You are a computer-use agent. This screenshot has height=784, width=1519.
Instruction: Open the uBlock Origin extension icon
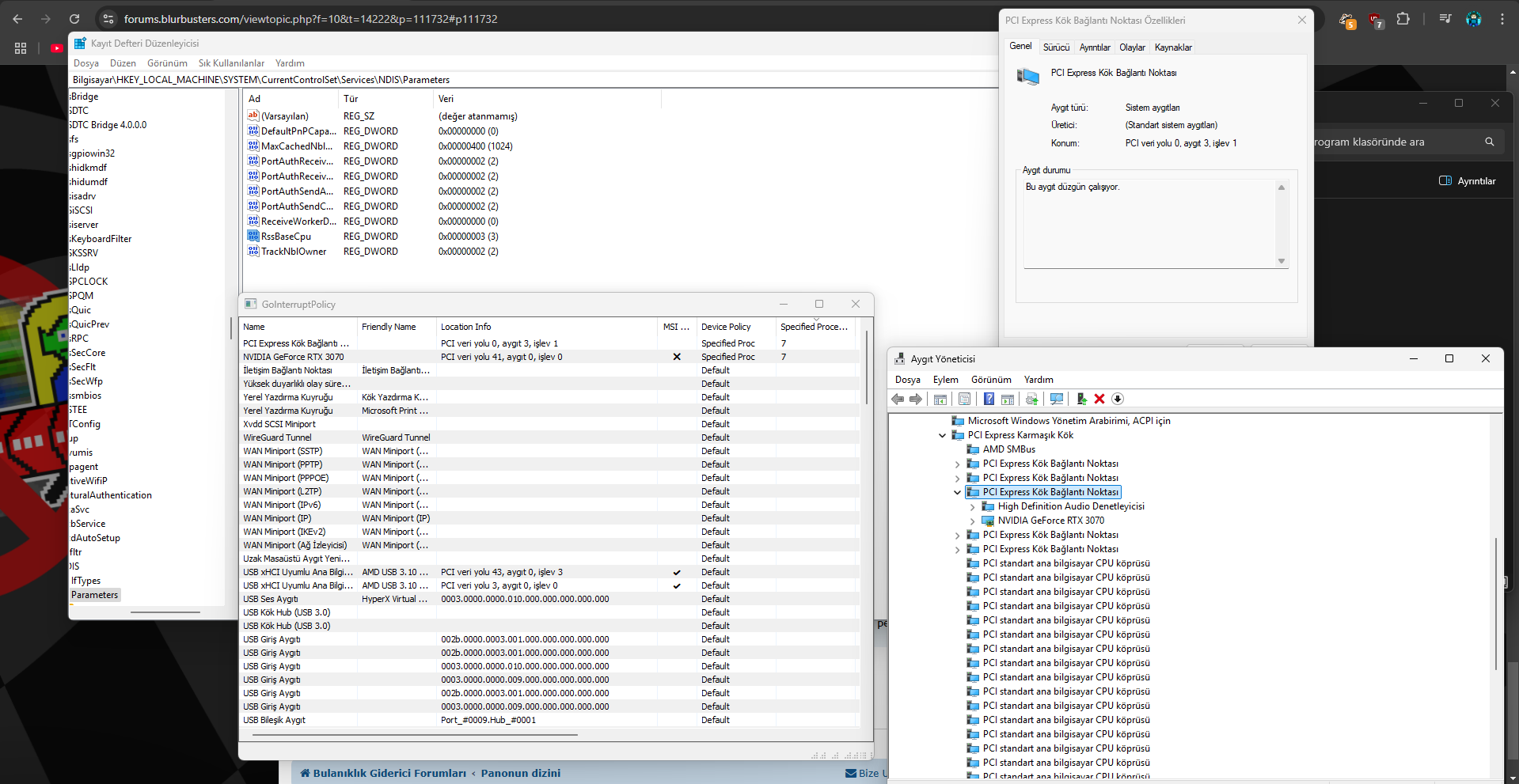tap(1376, 20)
